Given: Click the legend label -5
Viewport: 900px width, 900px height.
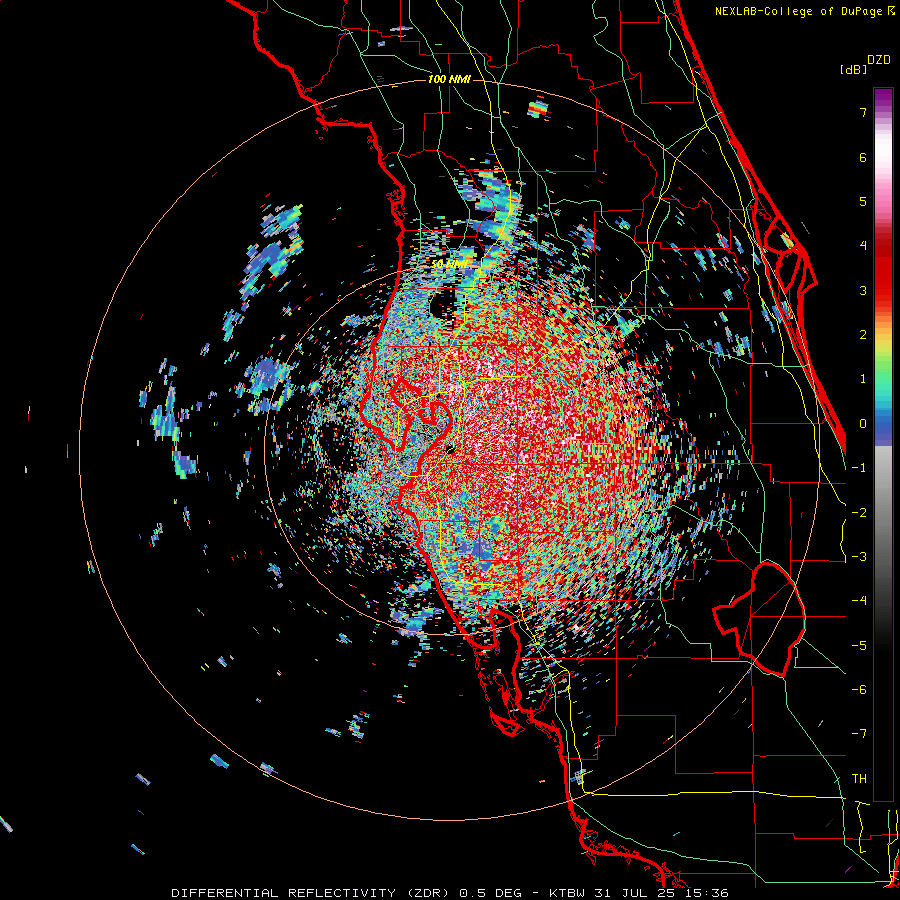Looking at the screenshot, I should click(859, 646).
